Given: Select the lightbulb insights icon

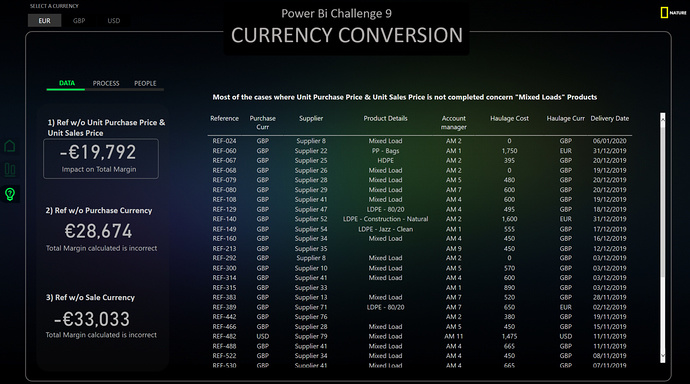Looking at the screenshot, I should (x=10, y=194).
